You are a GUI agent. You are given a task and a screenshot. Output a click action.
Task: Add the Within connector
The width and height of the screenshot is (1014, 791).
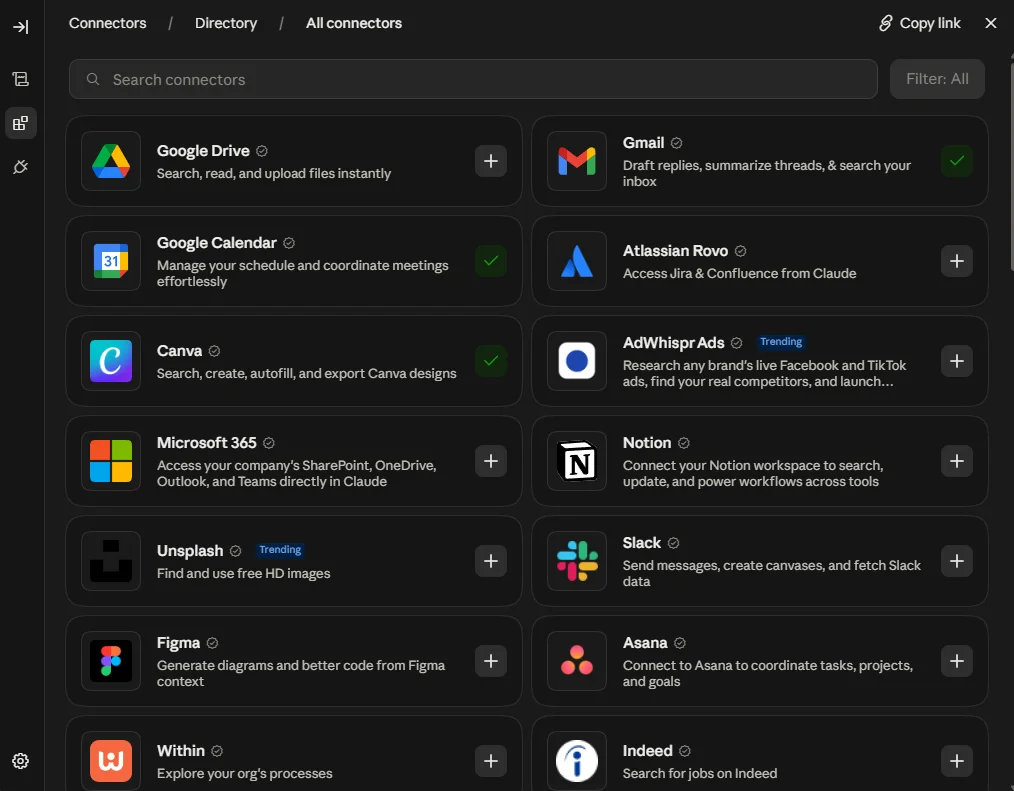[491, 761]
